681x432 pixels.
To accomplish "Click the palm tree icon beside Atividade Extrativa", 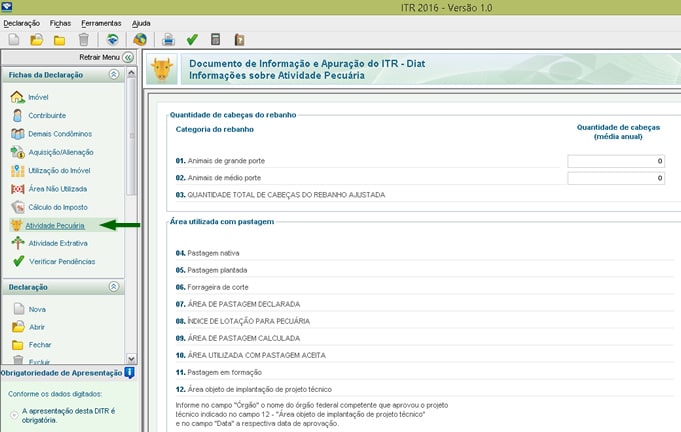I will pos(18,243).
